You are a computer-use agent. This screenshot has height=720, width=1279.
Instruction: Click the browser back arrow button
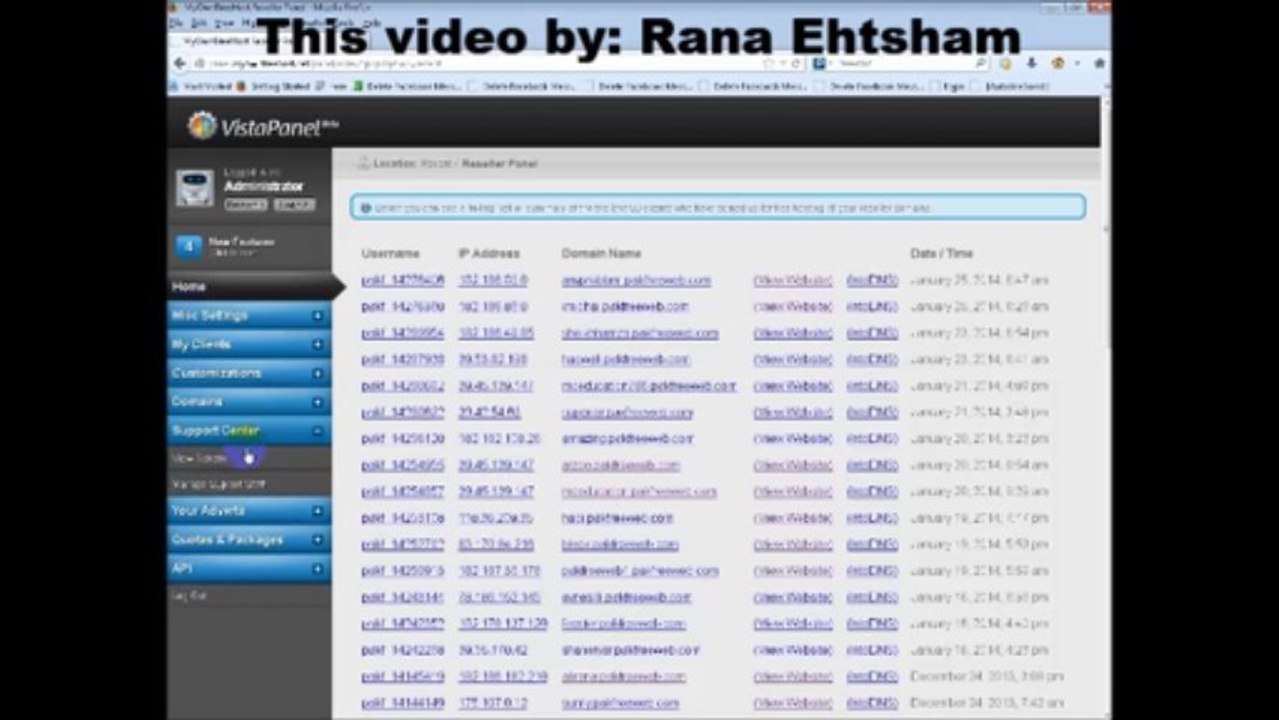coord(180,63)
